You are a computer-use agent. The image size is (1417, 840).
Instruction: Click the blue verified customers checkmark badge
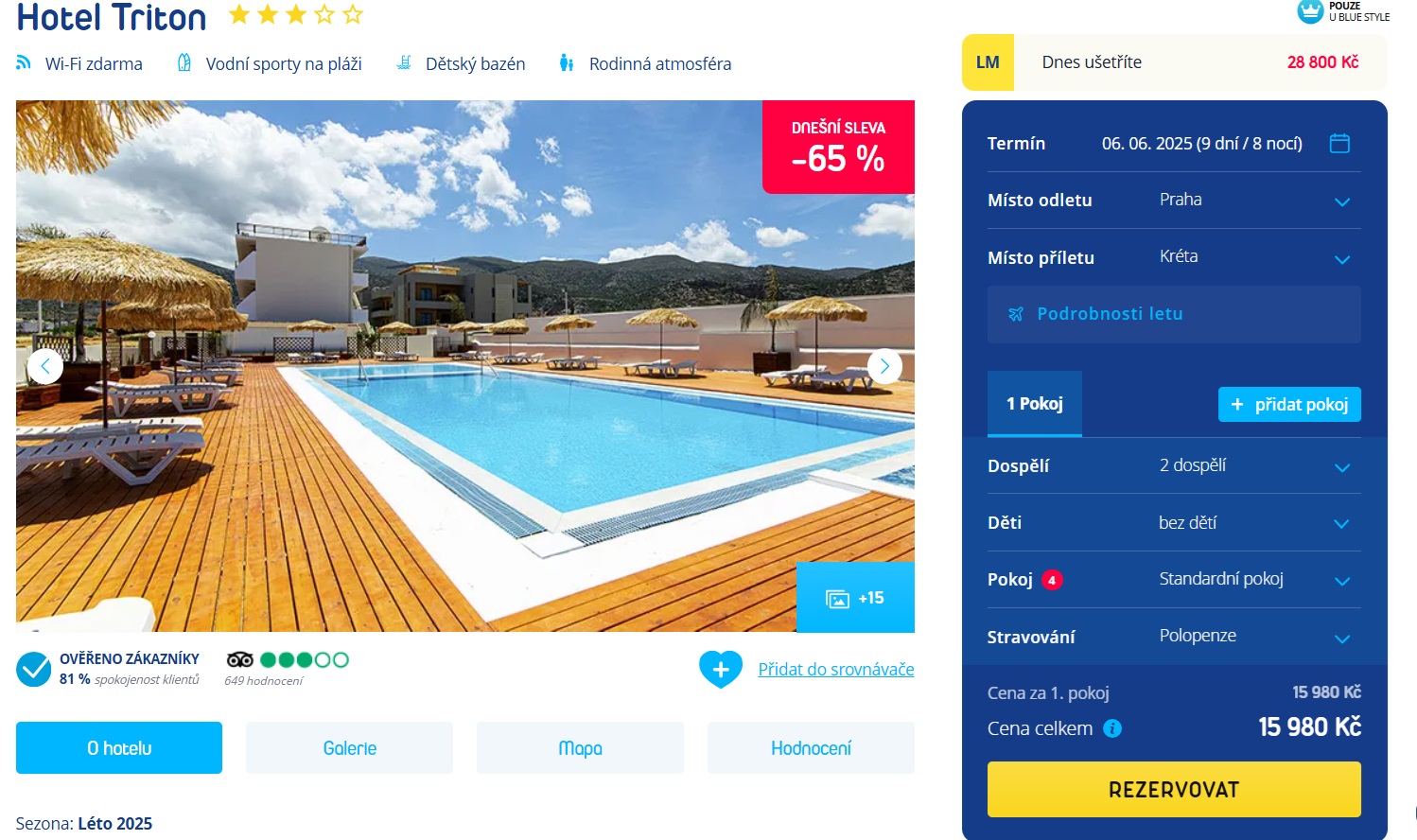click(x=34, y=670)
